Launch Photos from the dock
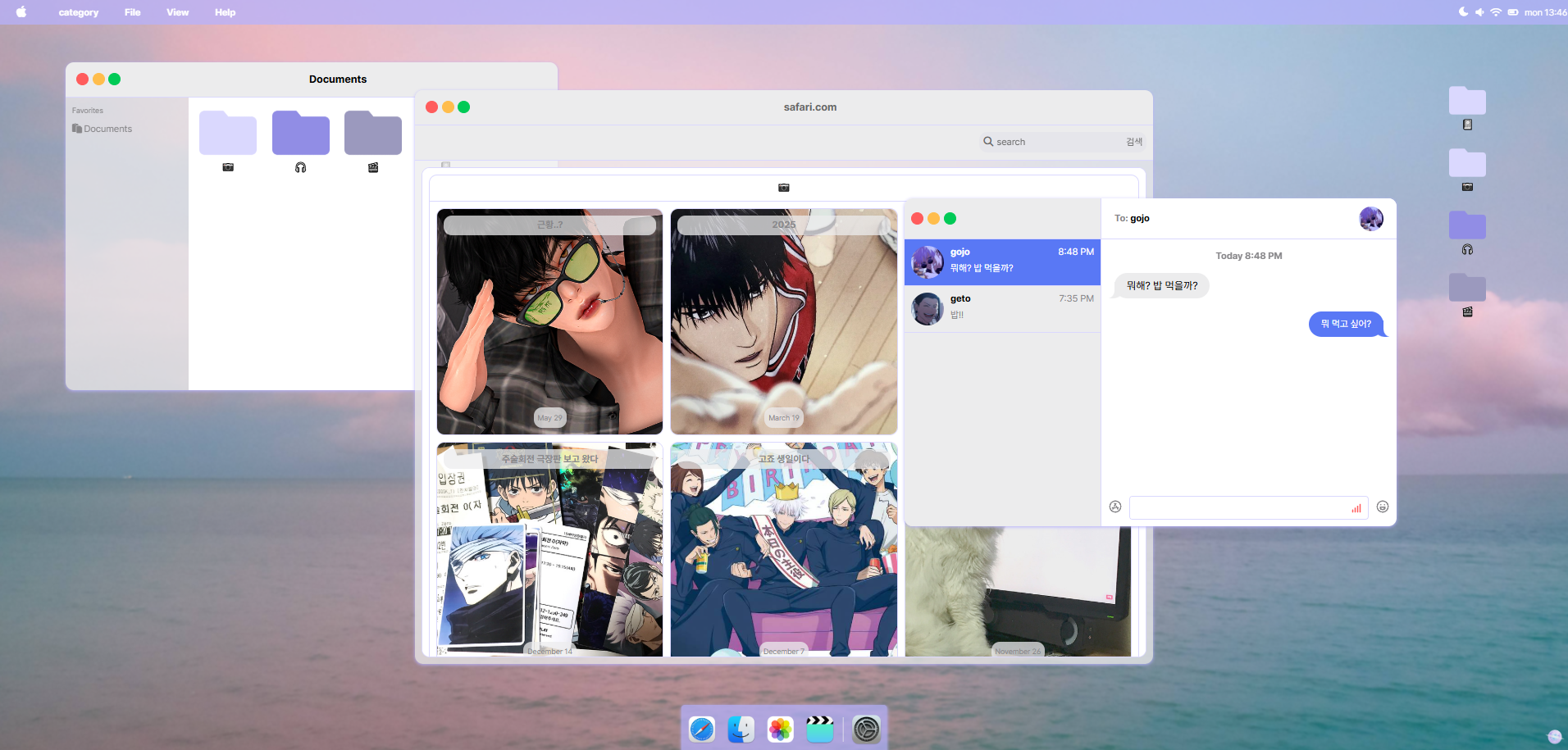The image size is (1568, 750). tap(781, 729)
